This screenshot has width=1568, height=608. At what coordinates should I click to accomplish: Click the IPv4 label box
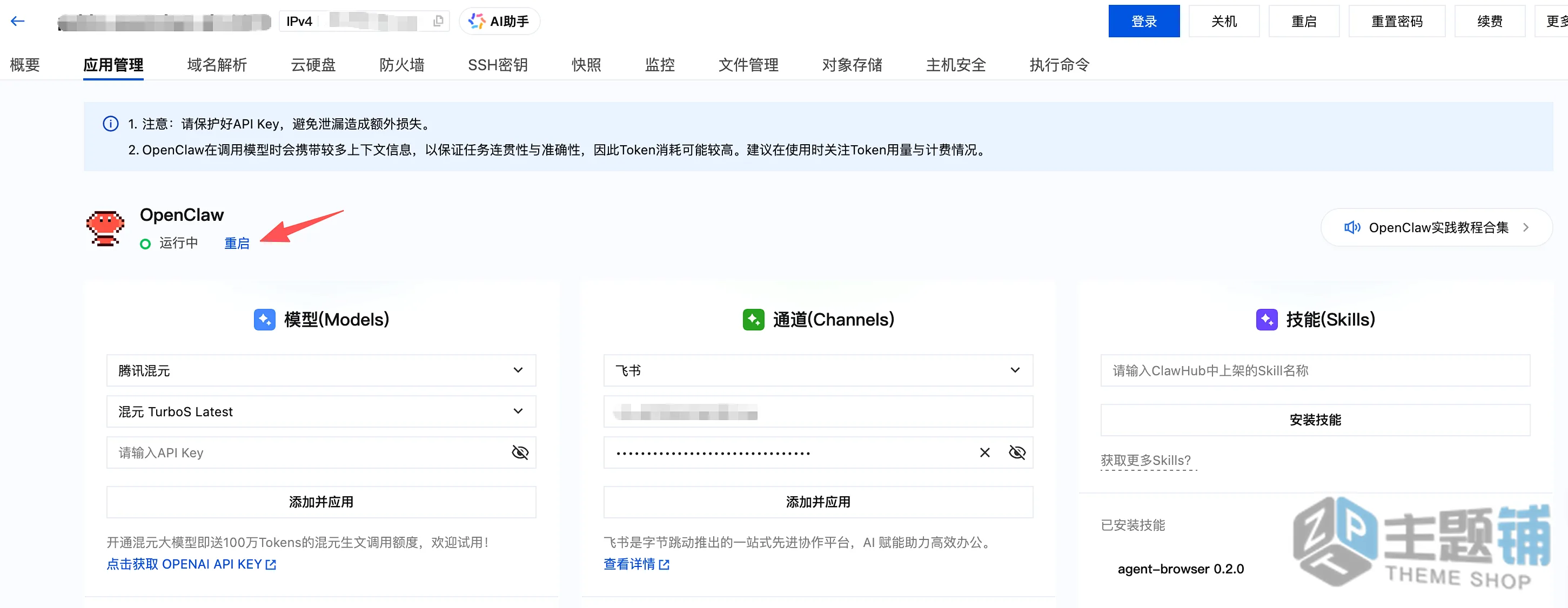click(299, 21)
